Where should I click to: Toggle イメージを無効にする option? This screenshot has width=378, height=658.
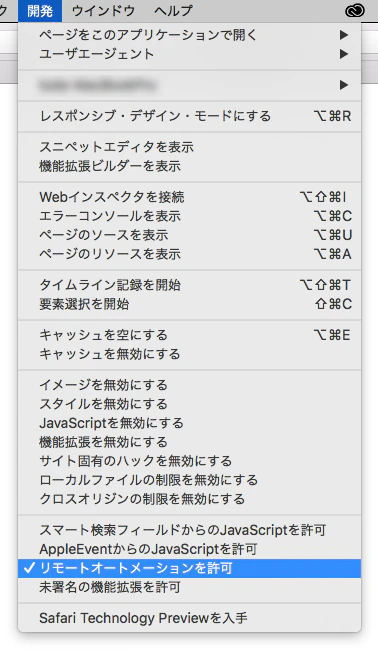coord(189,385)
